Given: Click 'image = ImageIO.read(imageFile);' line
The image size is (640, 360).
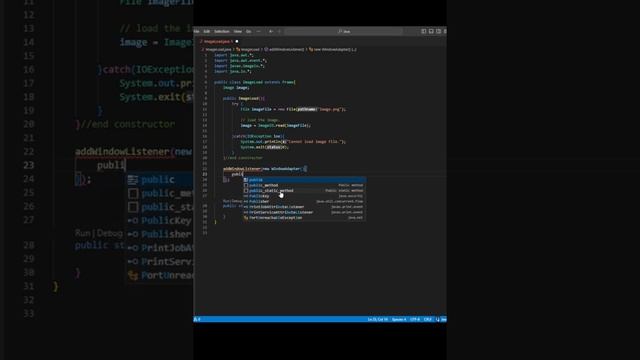Looking at the screenshot, I should coord(276,126).
